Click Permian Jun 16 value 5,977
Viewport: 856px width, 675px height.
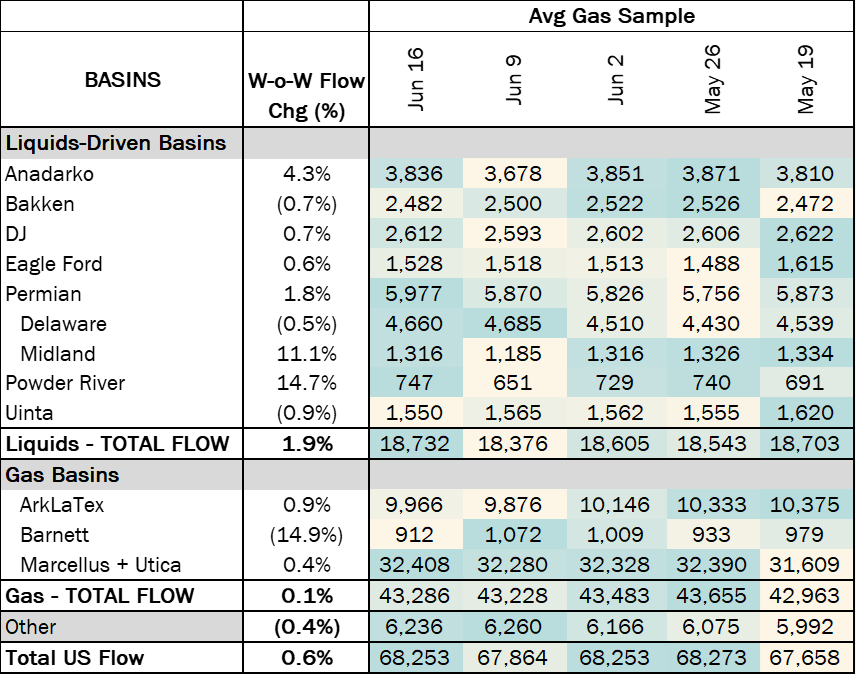click(x=414, y=294)
